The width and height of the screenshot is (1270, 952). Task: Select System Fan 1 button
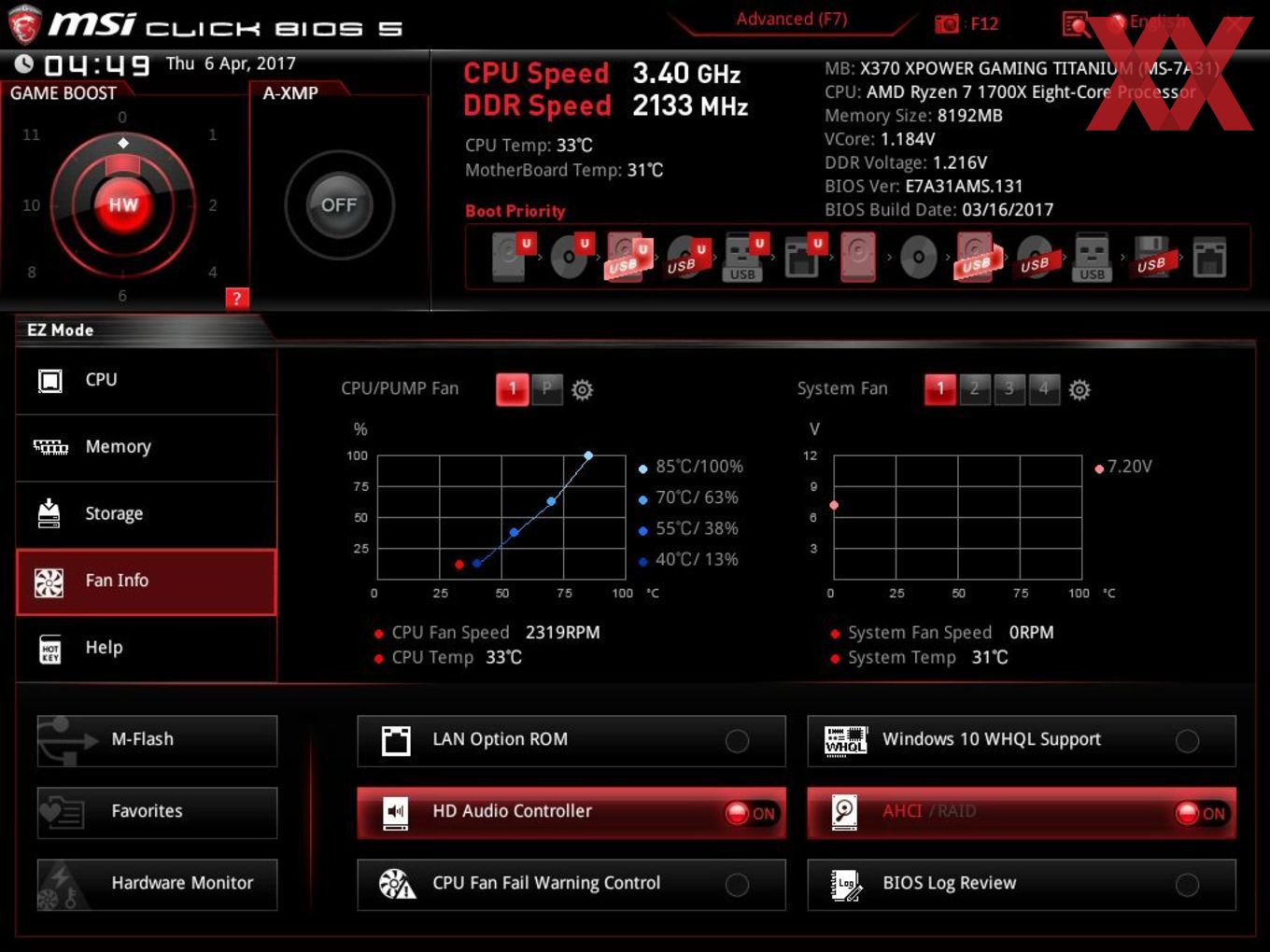point(940,389)
